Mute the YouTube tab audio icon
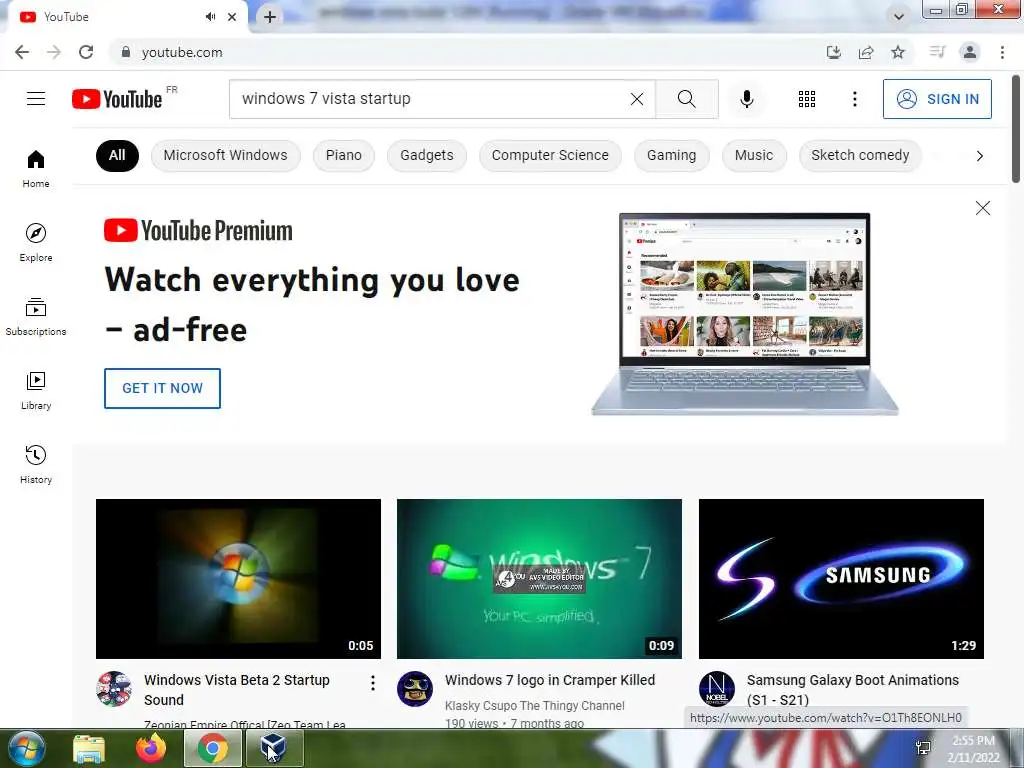The image size is (1024, 768). [210, 17]
